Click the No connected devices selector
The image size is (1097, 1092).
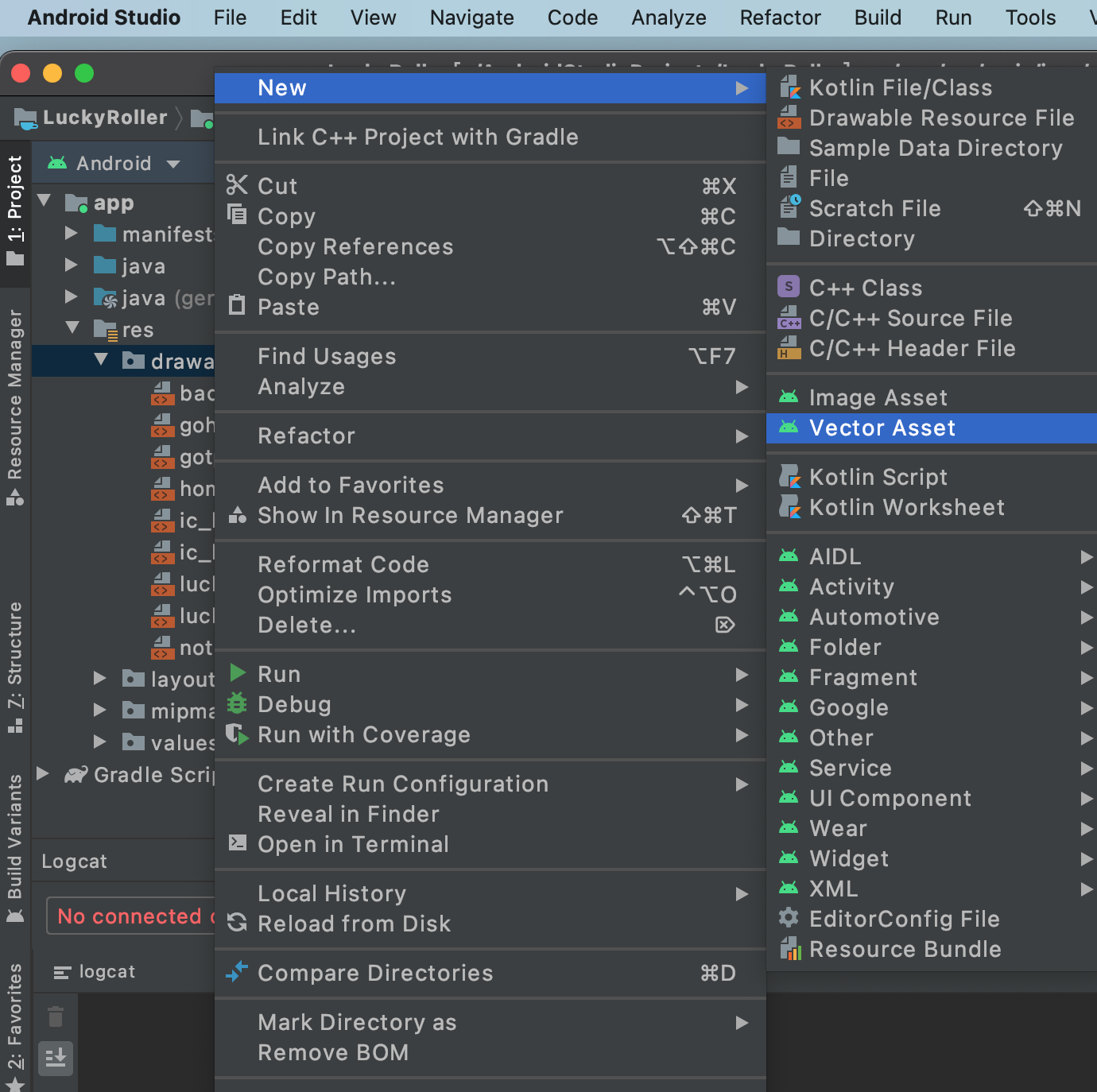131,916
